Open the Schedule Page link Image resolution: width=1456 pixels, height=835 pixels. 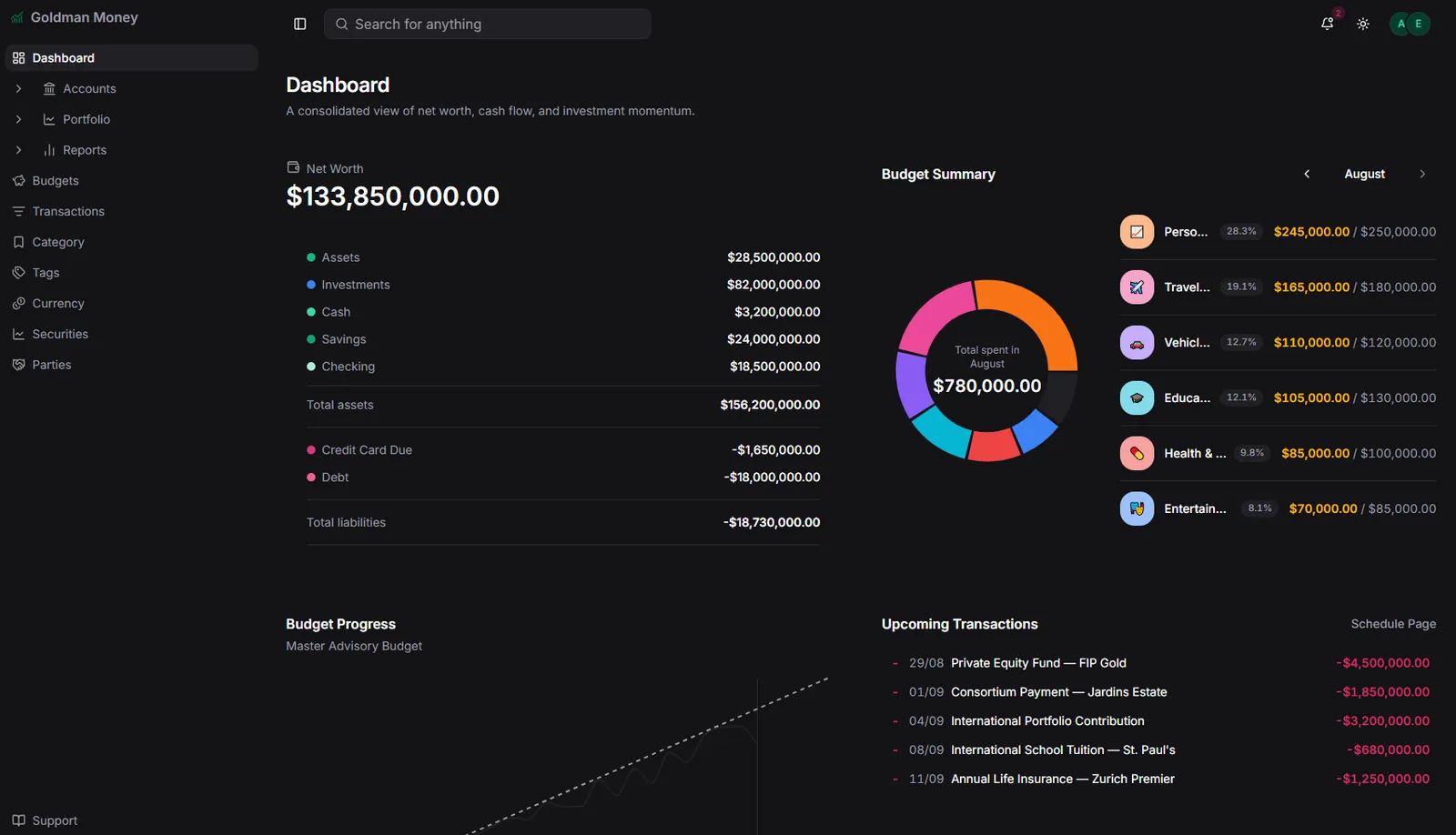point(1393,624)
